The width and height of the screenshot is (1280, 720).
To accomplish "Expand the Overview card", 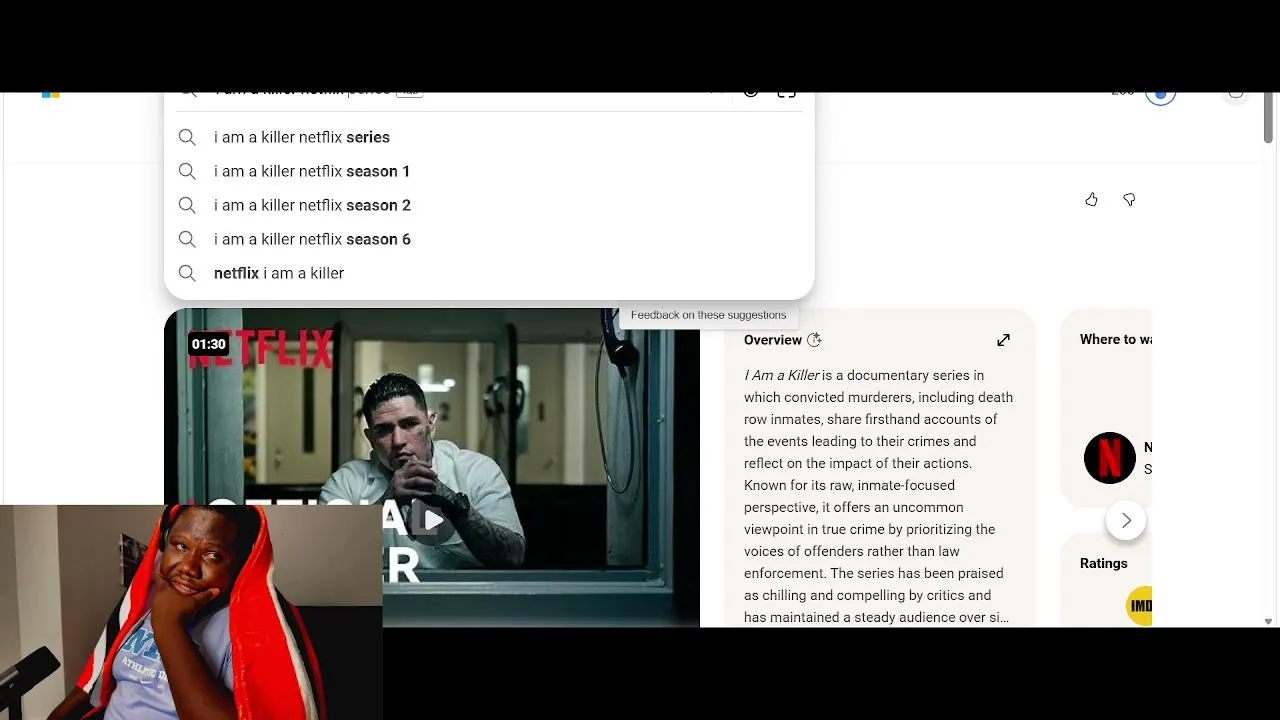I will [1003, 340].
